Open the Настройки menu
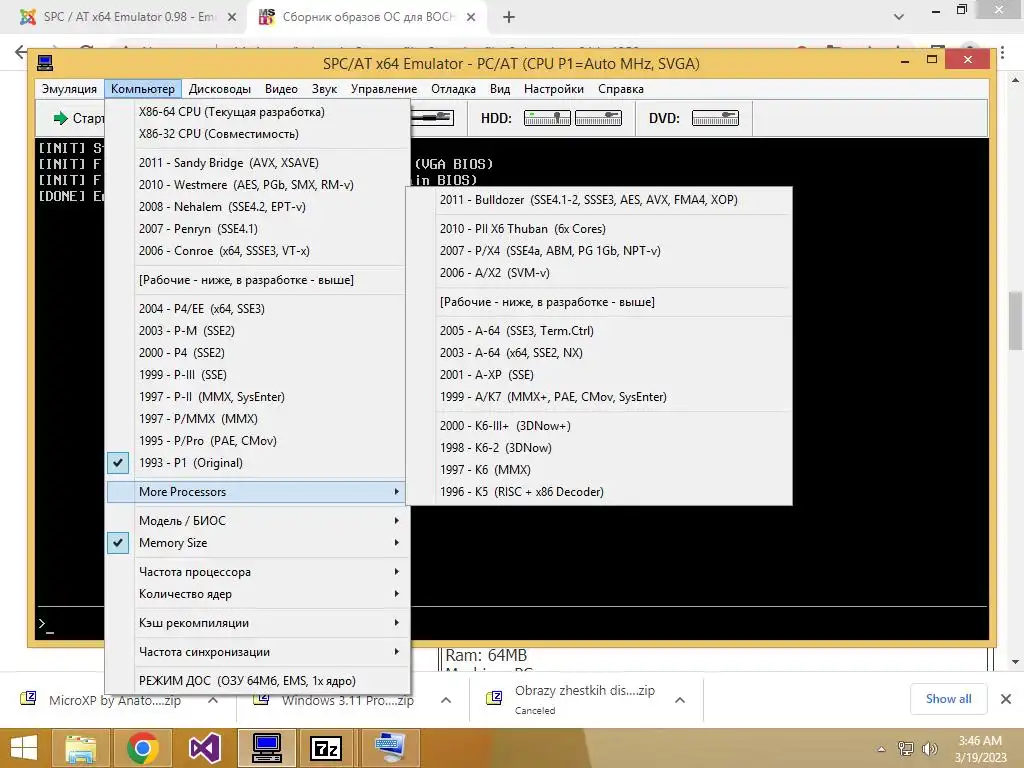 554,89
